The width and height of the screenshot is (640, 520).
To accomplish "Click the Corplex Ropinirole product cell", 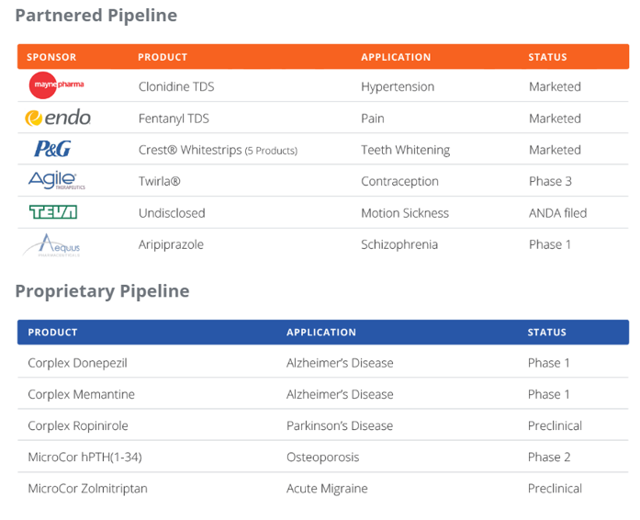I will [x=78, y=426].
